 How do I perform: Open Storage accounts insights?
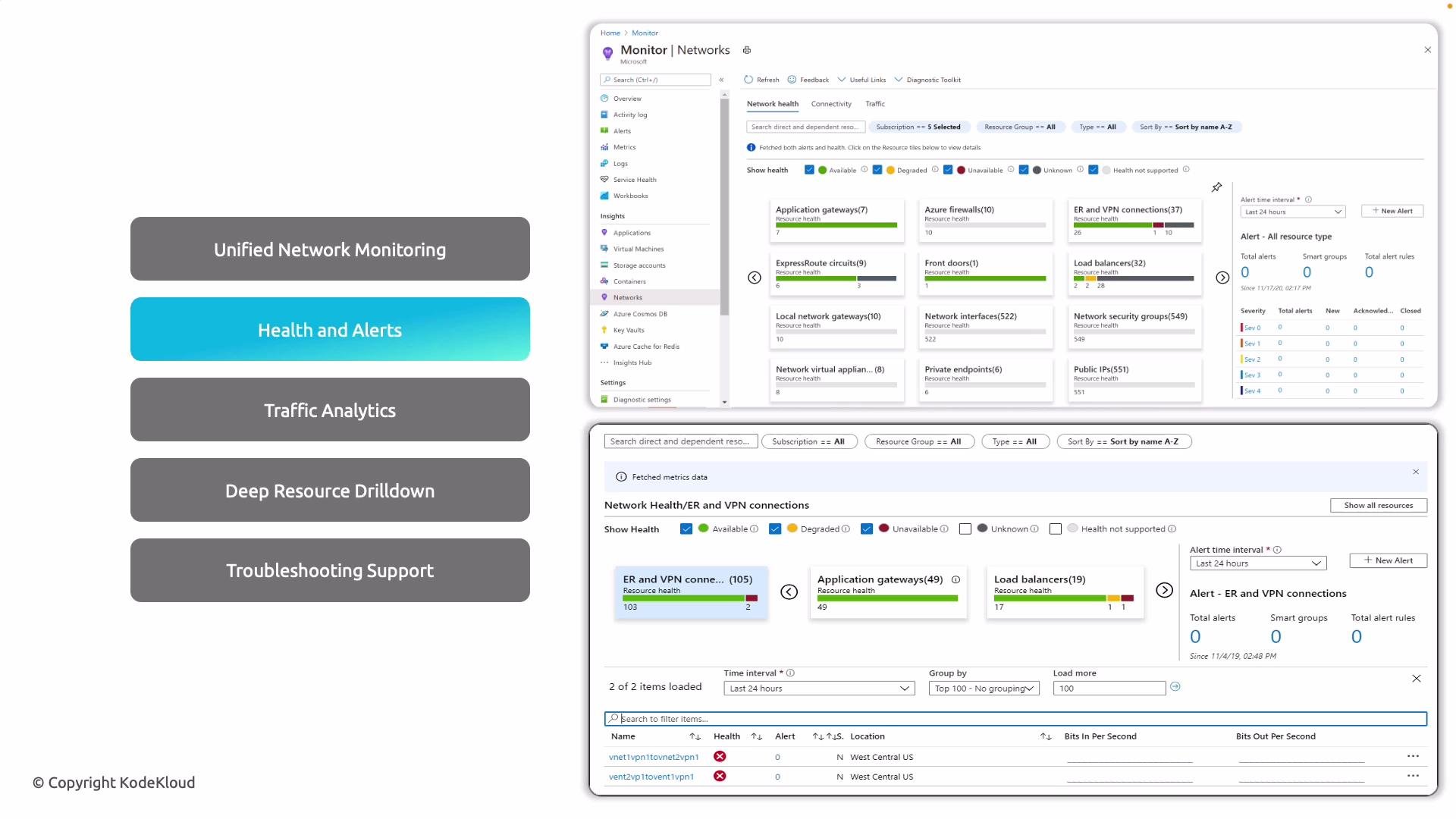click(639, 265)
